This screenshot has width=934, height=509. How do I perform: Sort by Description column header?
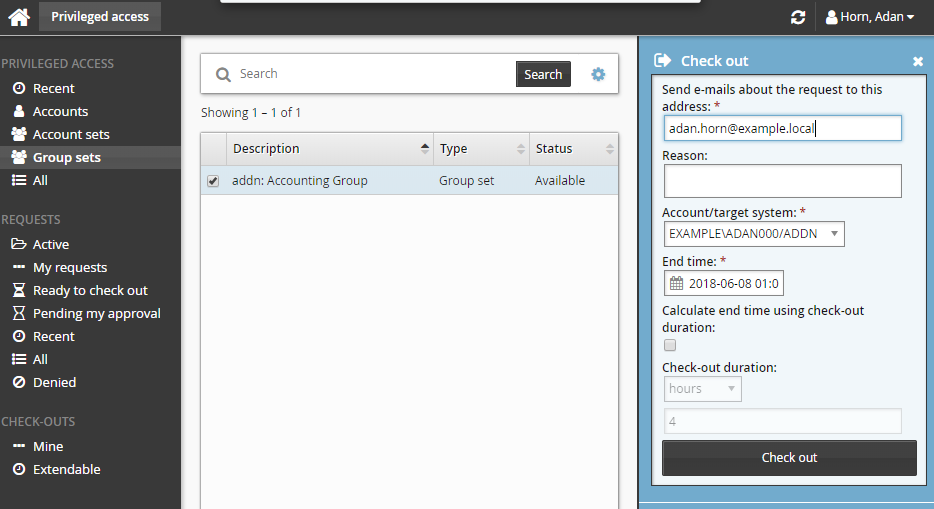(330, 149)
